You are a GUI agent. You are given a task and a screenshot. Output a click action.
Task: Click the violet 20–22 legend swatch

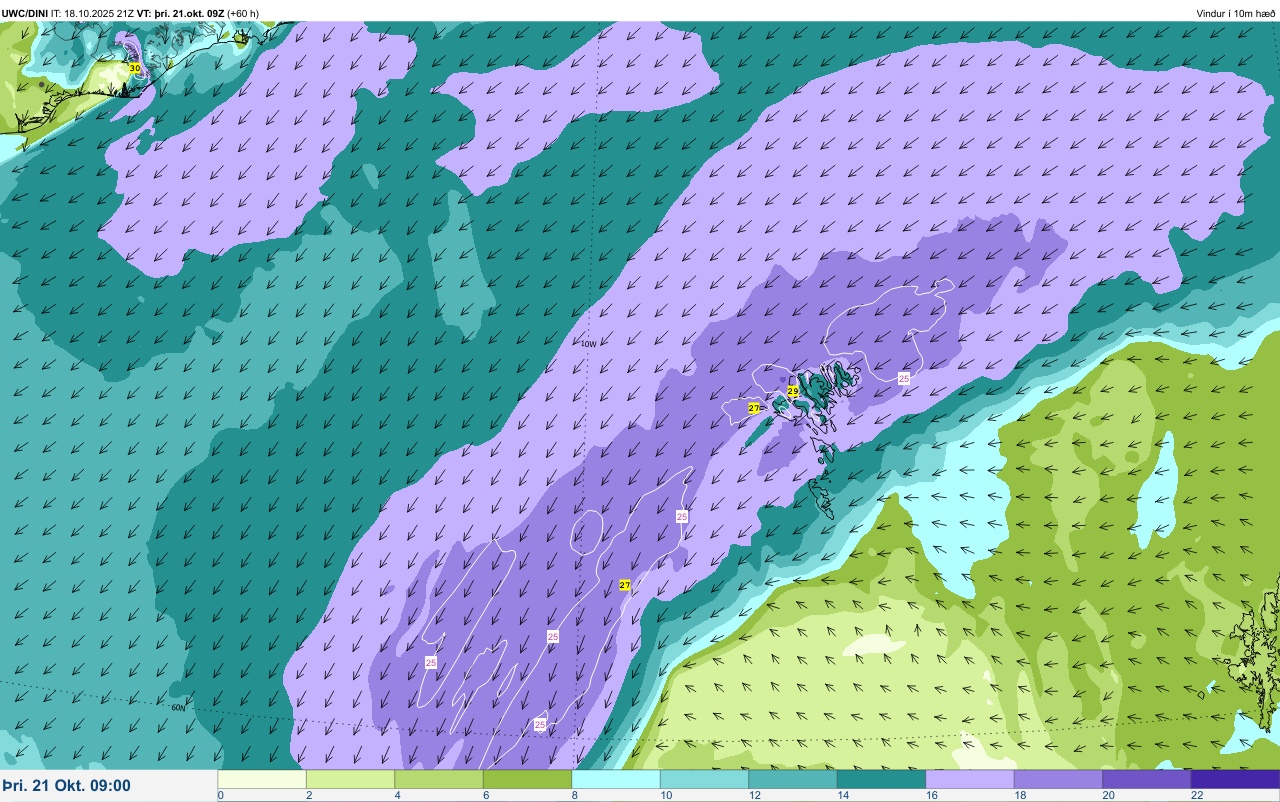(x=1147, y=779)
